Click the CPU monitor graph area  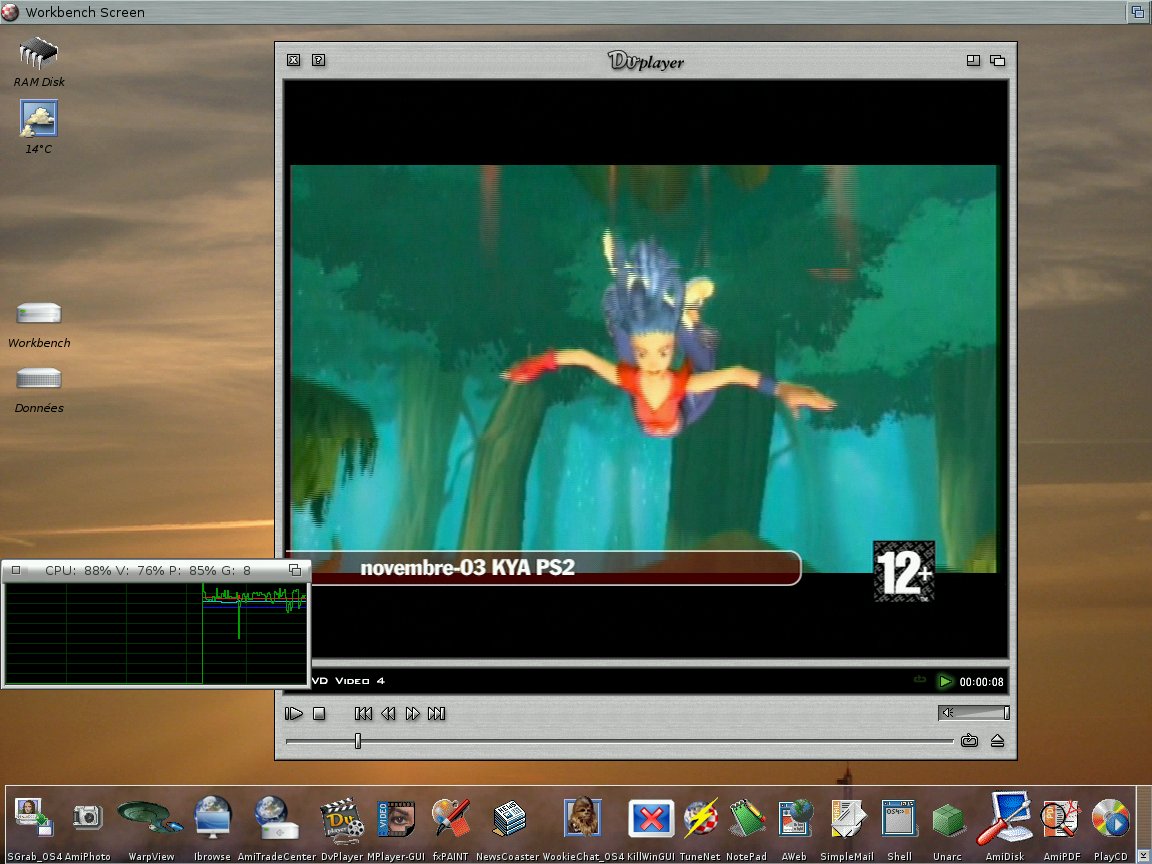click(x=156, y=633)
